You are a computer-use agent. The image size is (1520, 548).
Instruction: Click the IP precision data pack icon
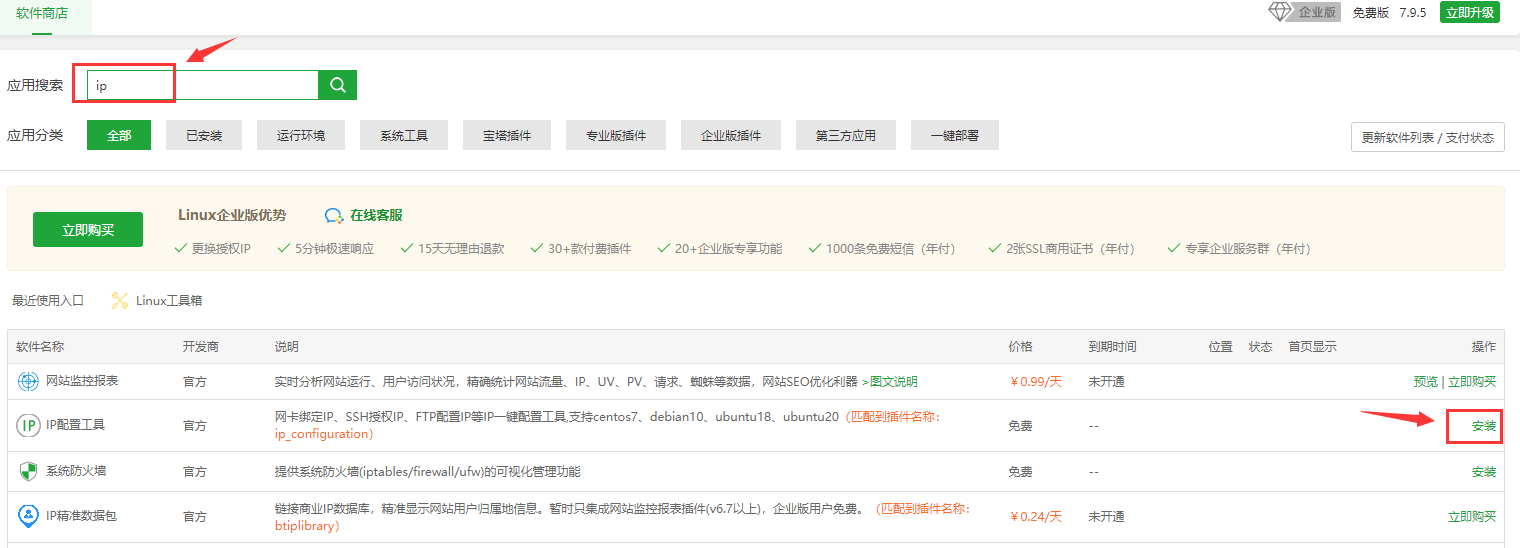point(28,516)
